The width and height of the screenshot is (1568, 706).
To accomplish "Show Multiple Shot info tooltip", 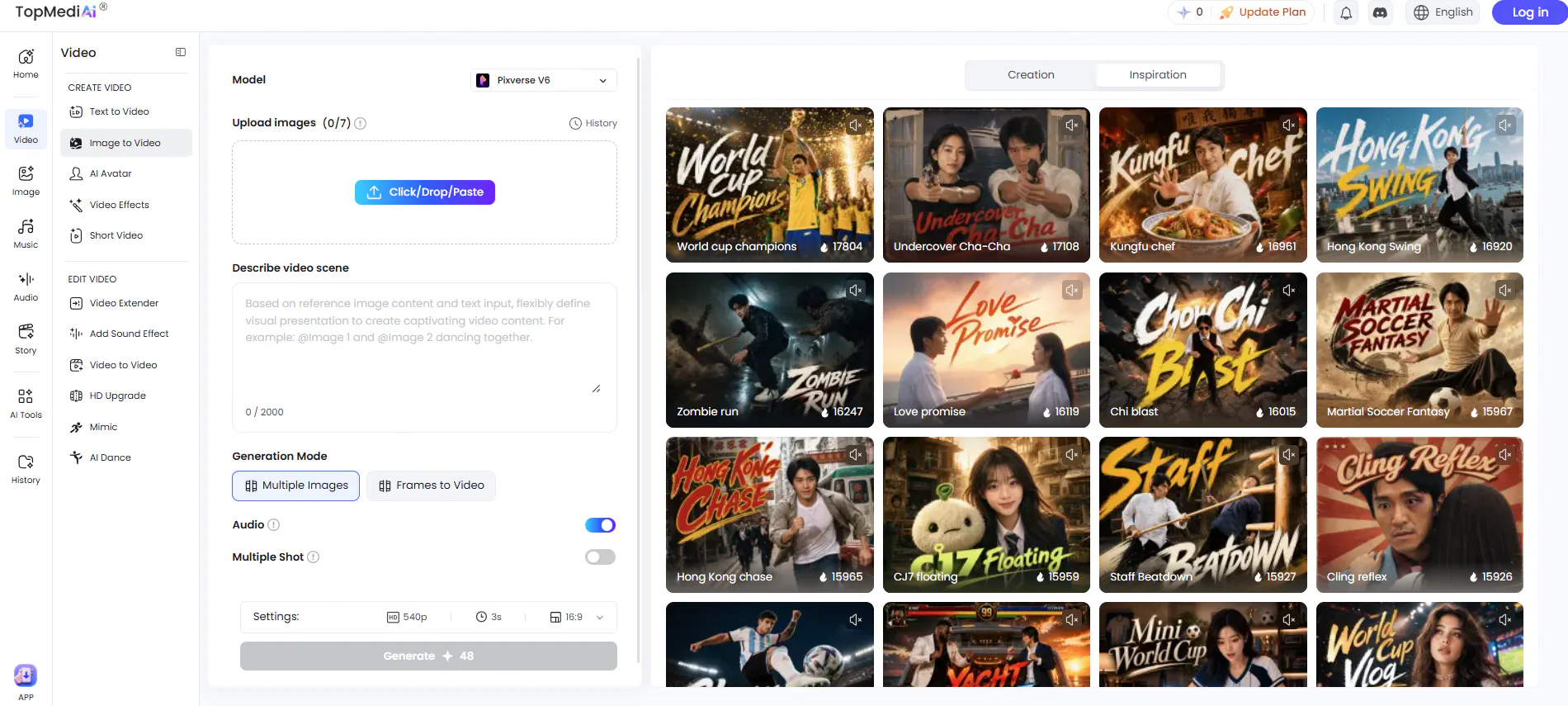I will tap(314, 557).
